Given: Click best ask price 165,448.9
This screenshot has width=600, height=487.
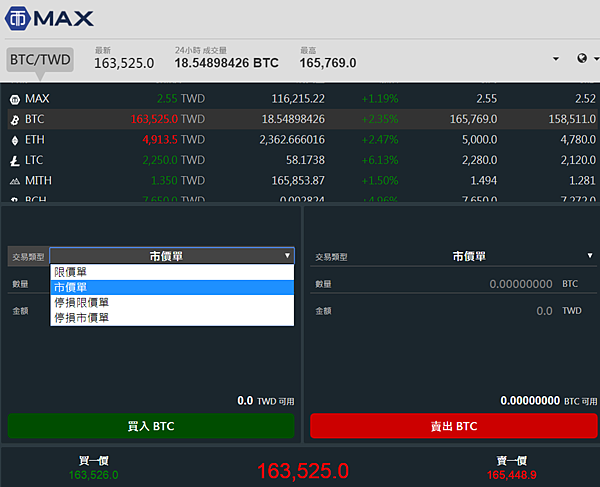Looking at the screenshot, I should (x=512, y=475).
